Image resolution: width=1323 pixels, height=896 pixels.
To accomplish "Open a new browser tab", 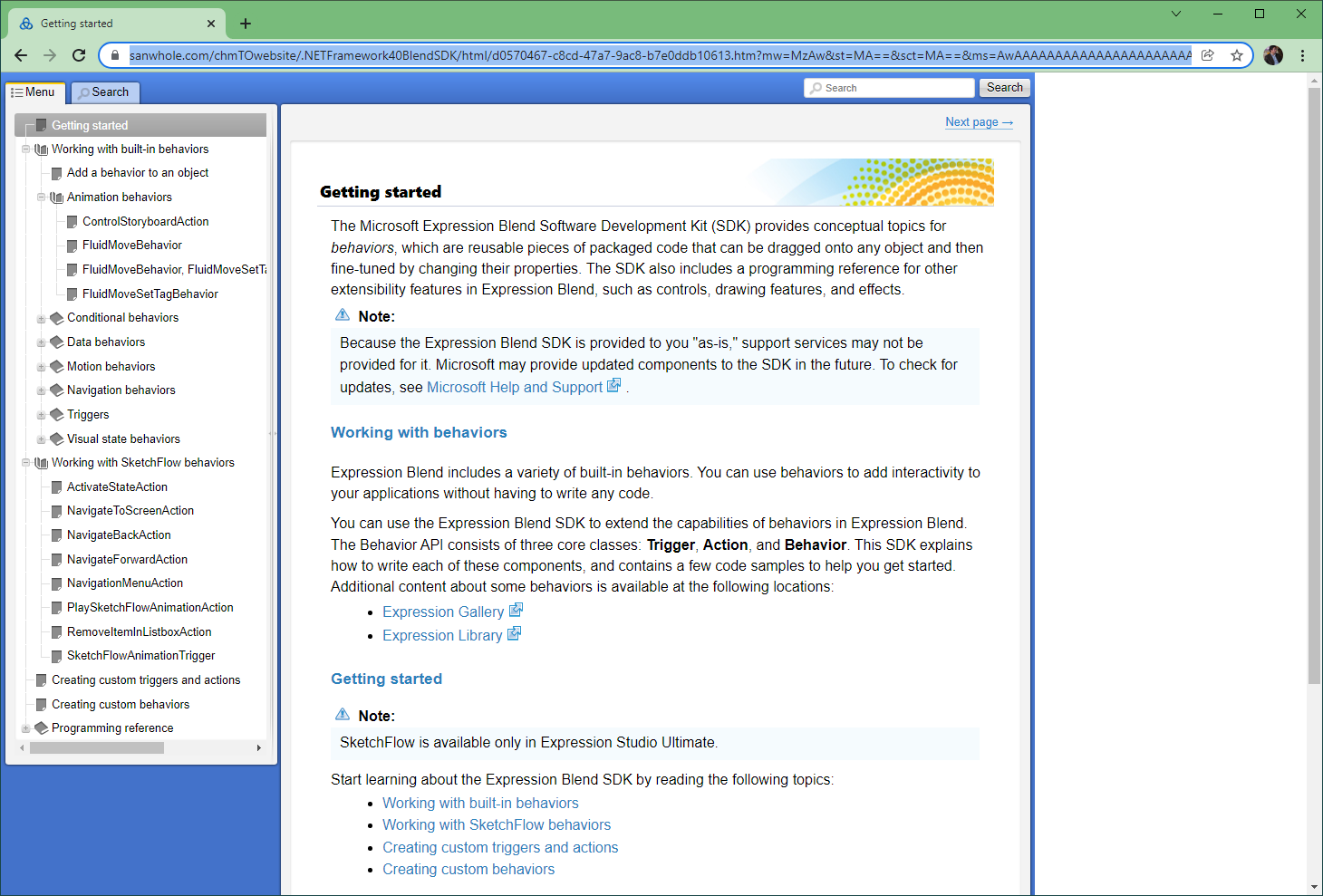I will [246, 24].
